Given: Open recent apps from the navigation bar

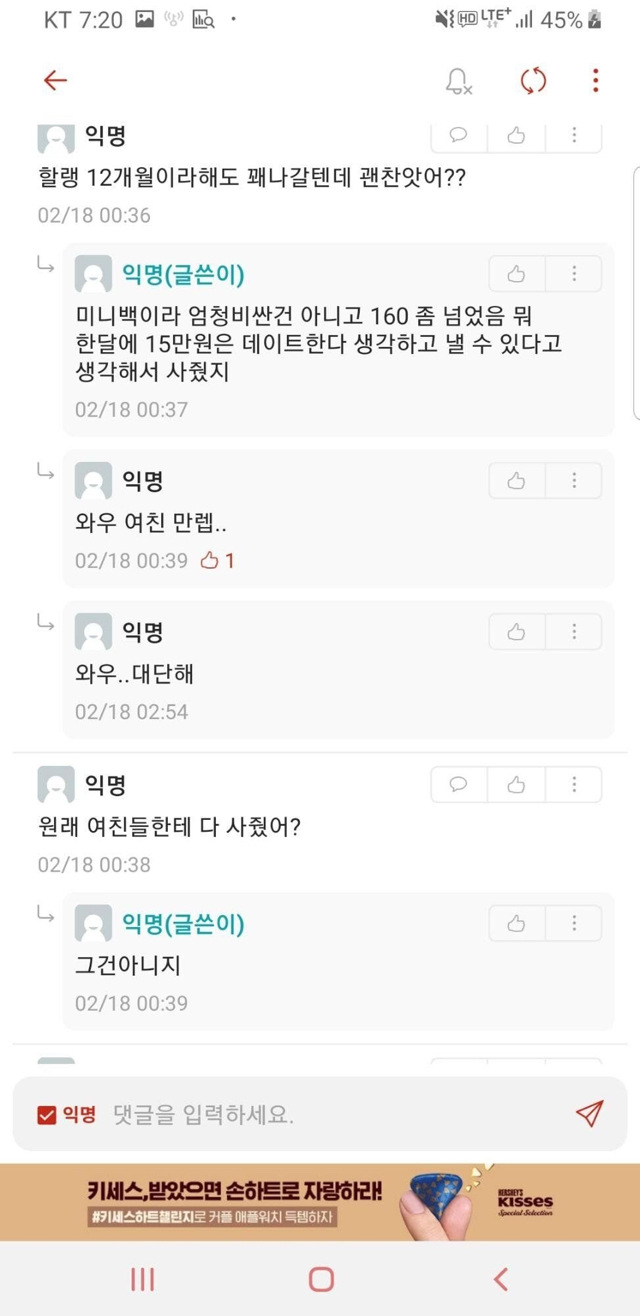Looking at the screenshot, I should click(x=142, y=1277).
